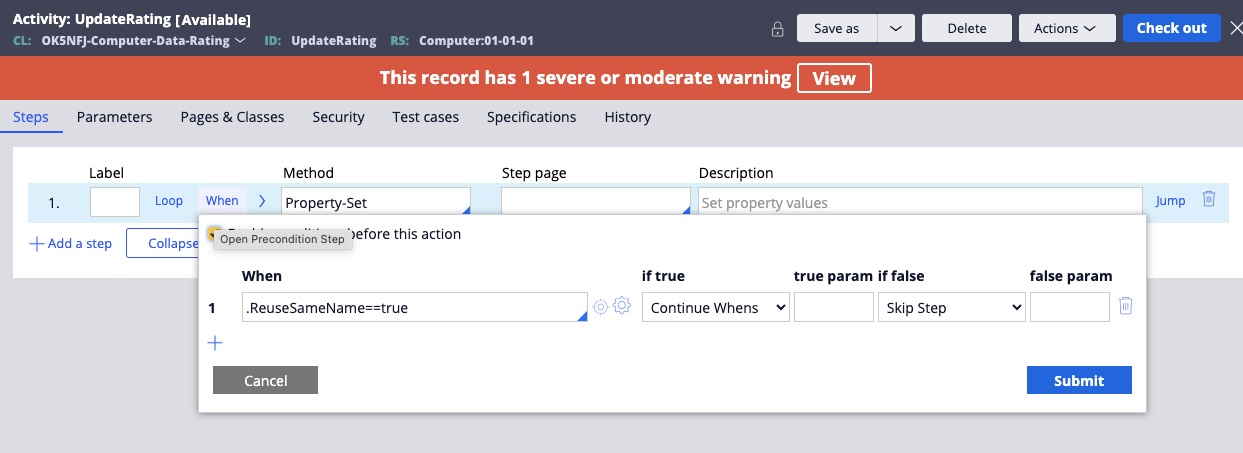This screenshot has width=1243, height=453.
Task: Open the Actions menu
Action: click(1065, 28)
